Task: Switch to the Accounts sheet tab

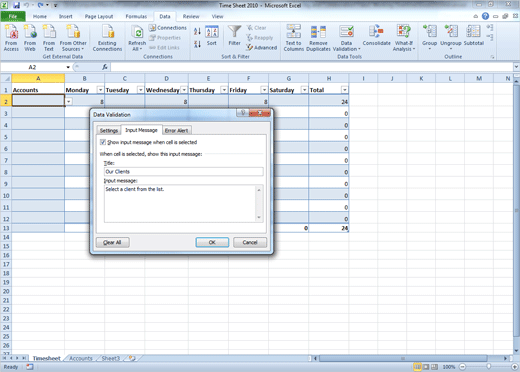Action: pos(81,358)
